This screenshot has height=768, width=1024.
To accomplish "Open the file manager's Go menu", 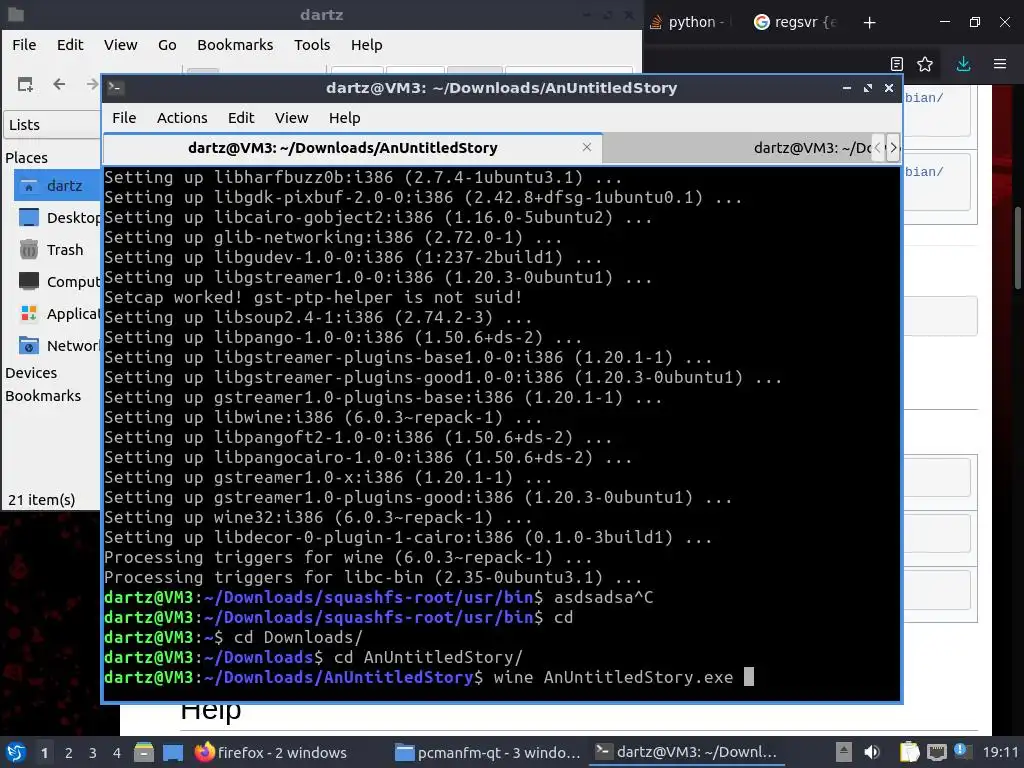I will click(x=167, y=44).
